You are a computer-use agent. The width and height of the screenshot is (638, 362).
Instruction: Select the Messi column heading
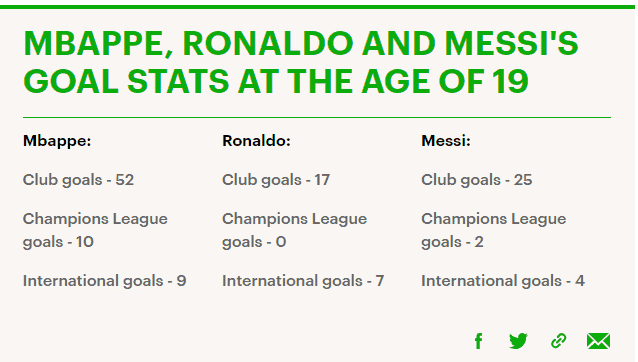coord(446,141)
